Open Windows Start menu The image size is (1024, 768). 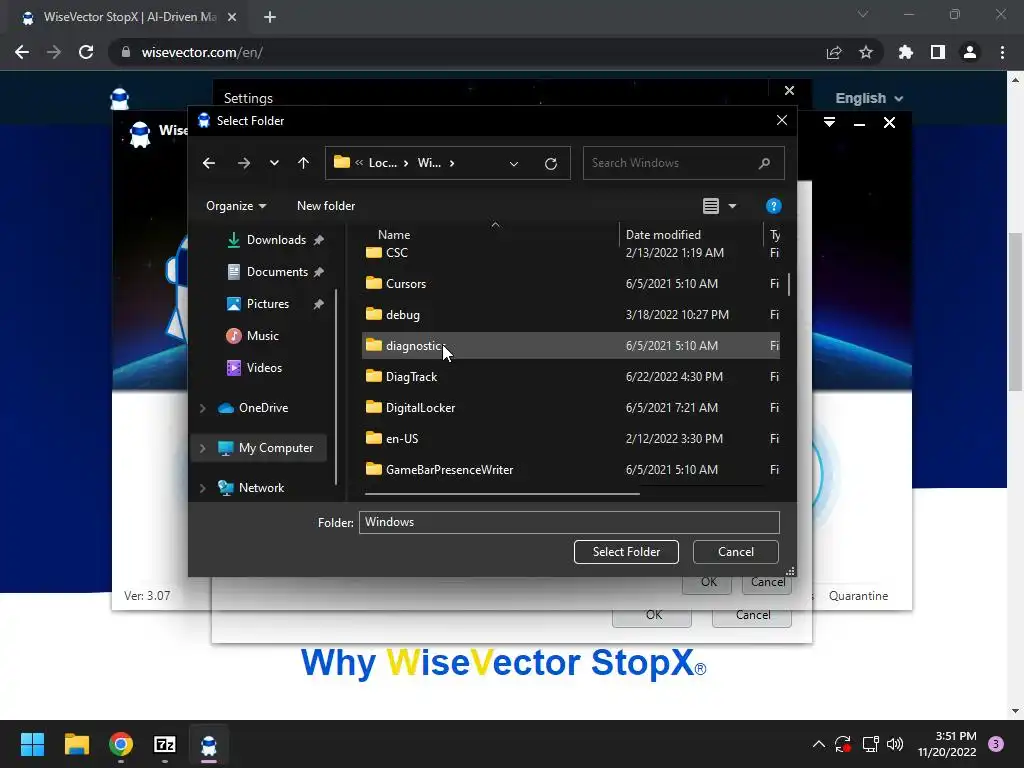[x=32, y=744]
